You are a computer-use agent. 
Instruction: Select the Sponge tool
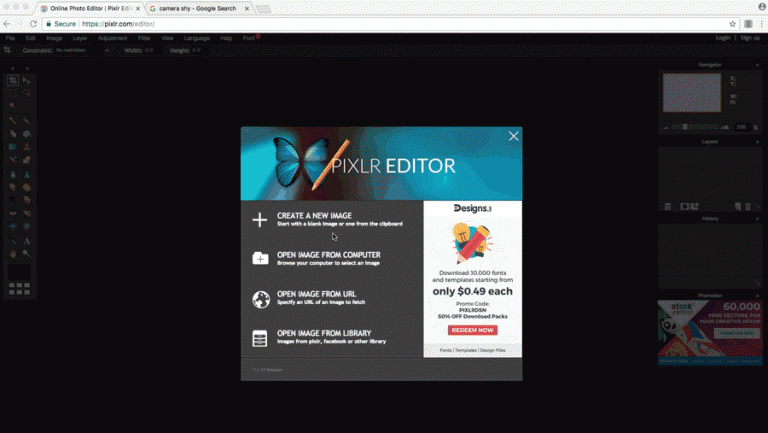[26, 187]
